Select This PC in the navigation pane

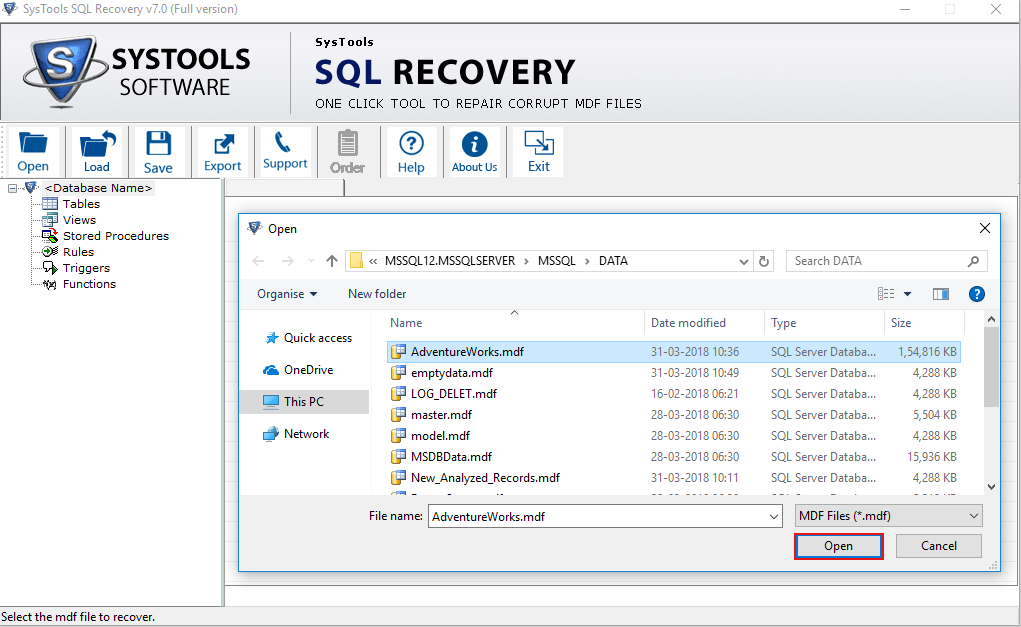[x=304, y=402]
